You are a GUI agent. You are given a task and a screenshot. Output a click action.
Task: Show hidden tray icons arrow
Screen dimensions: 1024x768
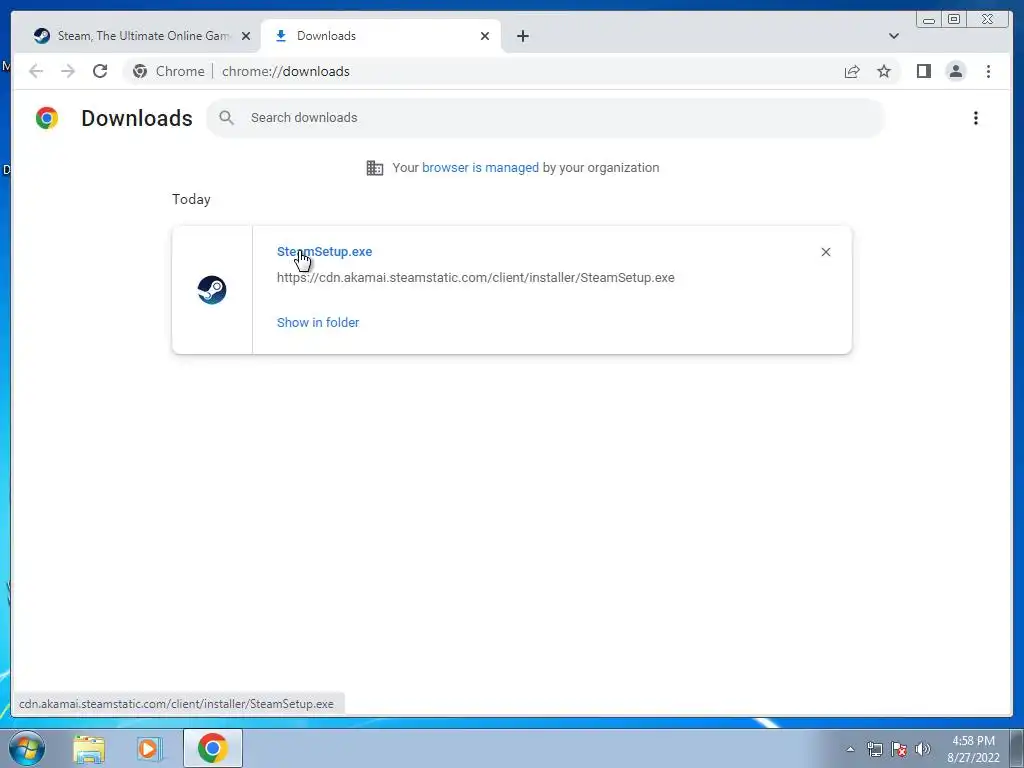[850, 749]
